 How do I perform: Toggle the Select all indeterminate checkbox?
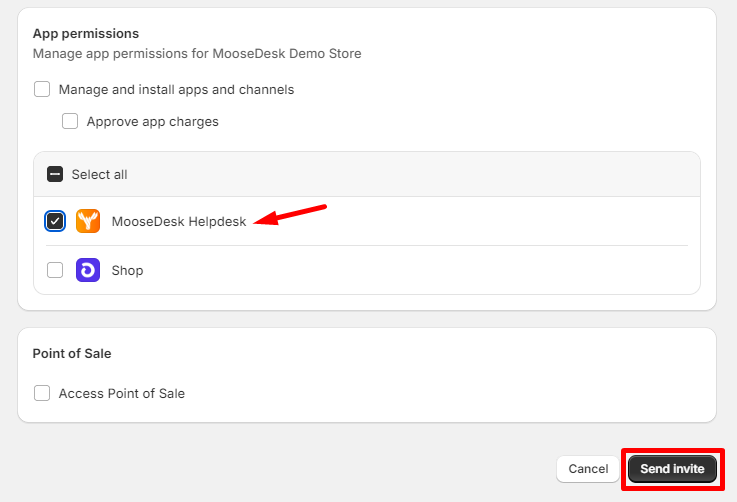[x=55, y=174]
